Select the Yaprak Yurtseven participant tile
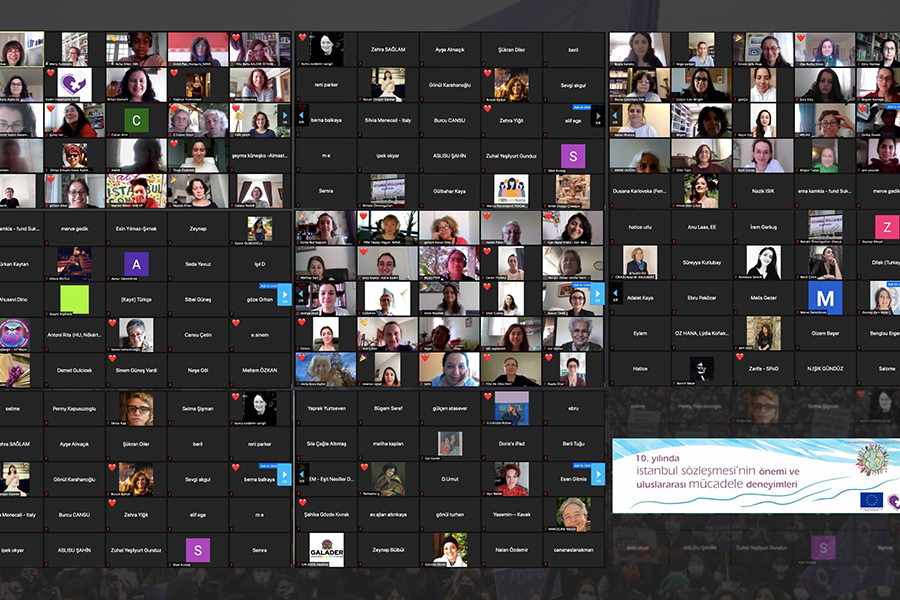Viewport: 900px width, 600px height. 326,408
